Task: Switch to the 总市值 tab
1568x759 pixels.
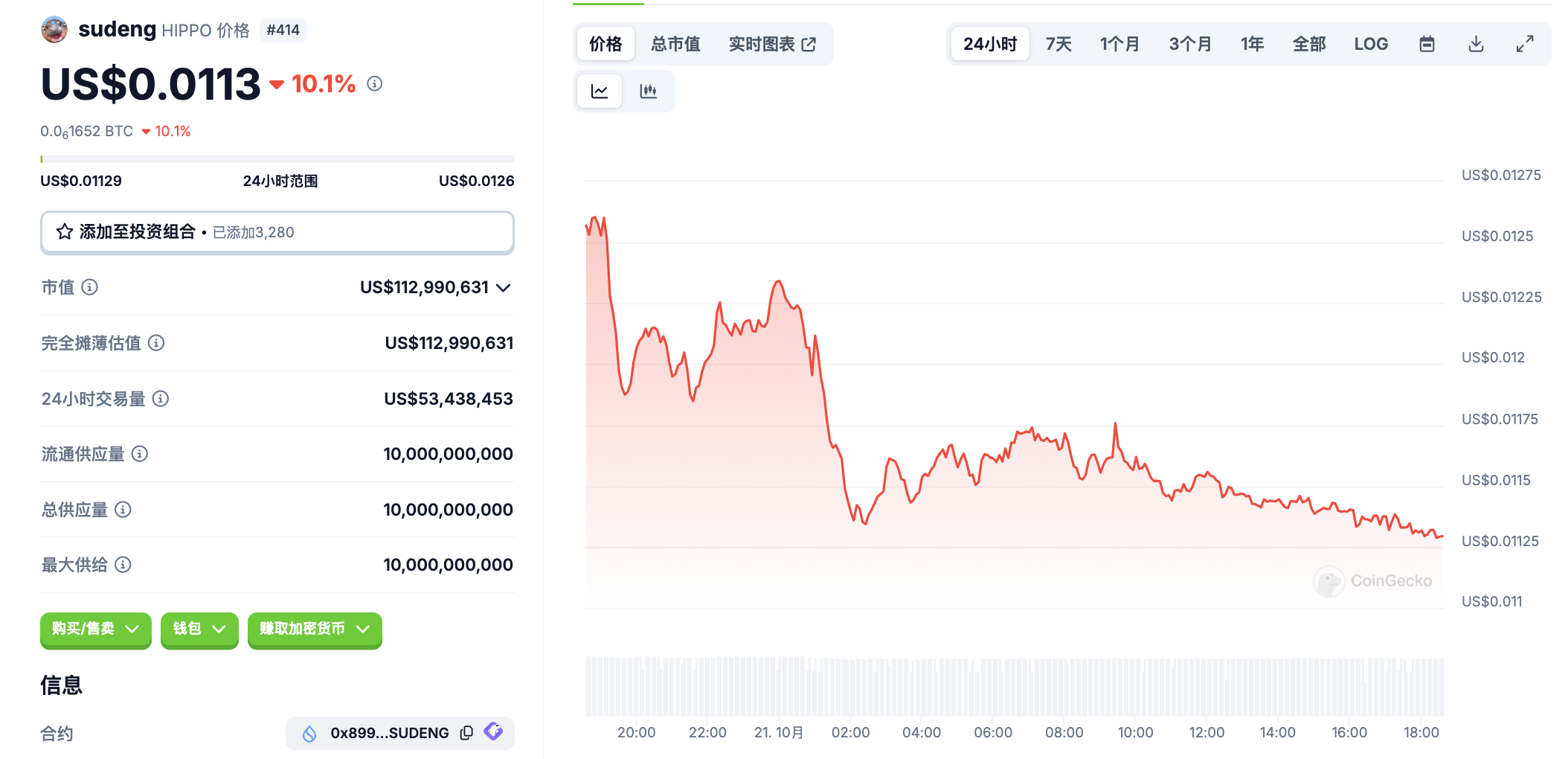Action: pos(675,44)
